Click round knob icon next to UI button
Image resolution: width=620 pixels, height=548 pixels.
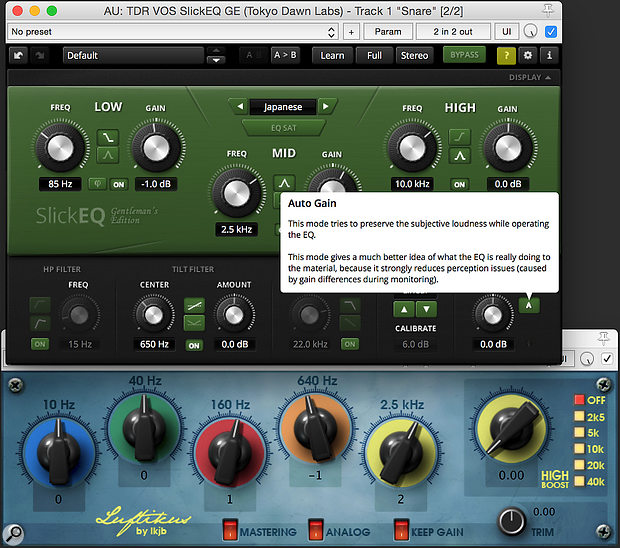click(530, 32)
